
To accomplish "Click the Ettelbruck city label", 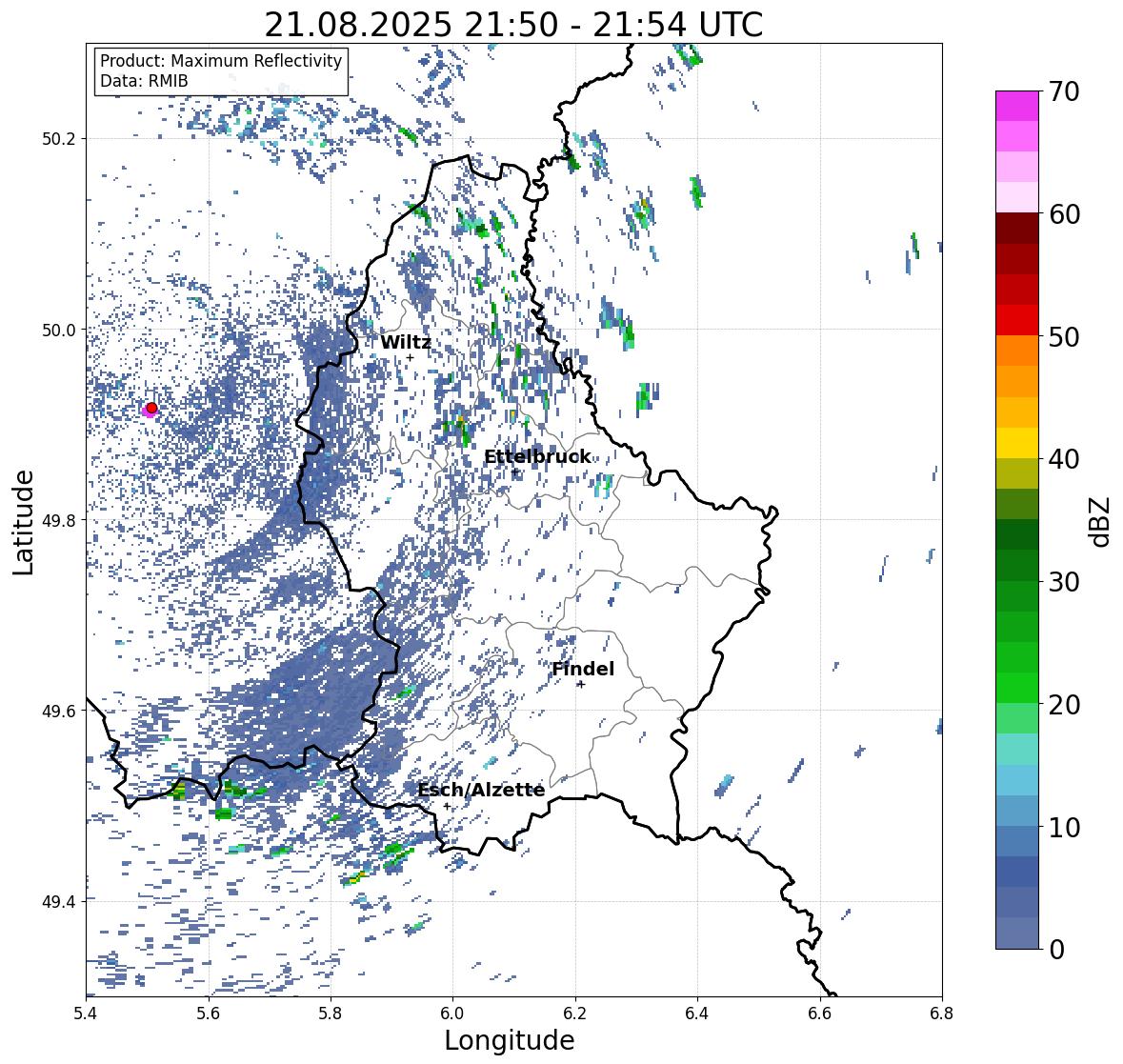I will click(x=537, y=457).
